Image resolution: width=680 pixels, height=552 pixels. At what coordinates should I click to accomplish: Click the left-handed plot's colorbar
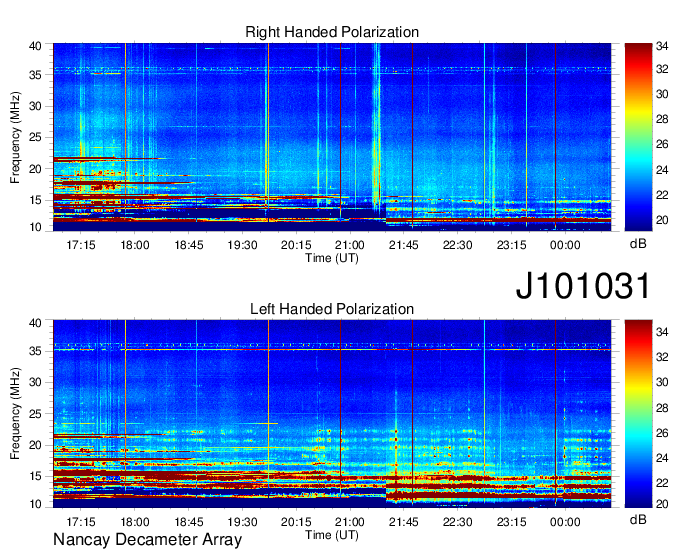pyautogui.click(x=638, y=414)
